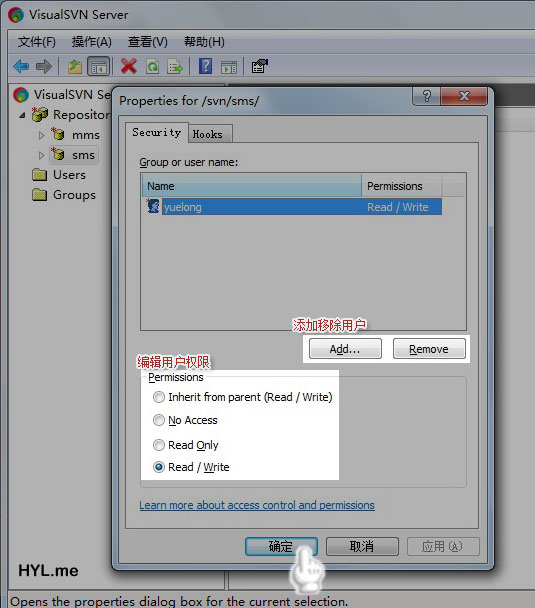Switch to the Security tab

tap(157, 133)
